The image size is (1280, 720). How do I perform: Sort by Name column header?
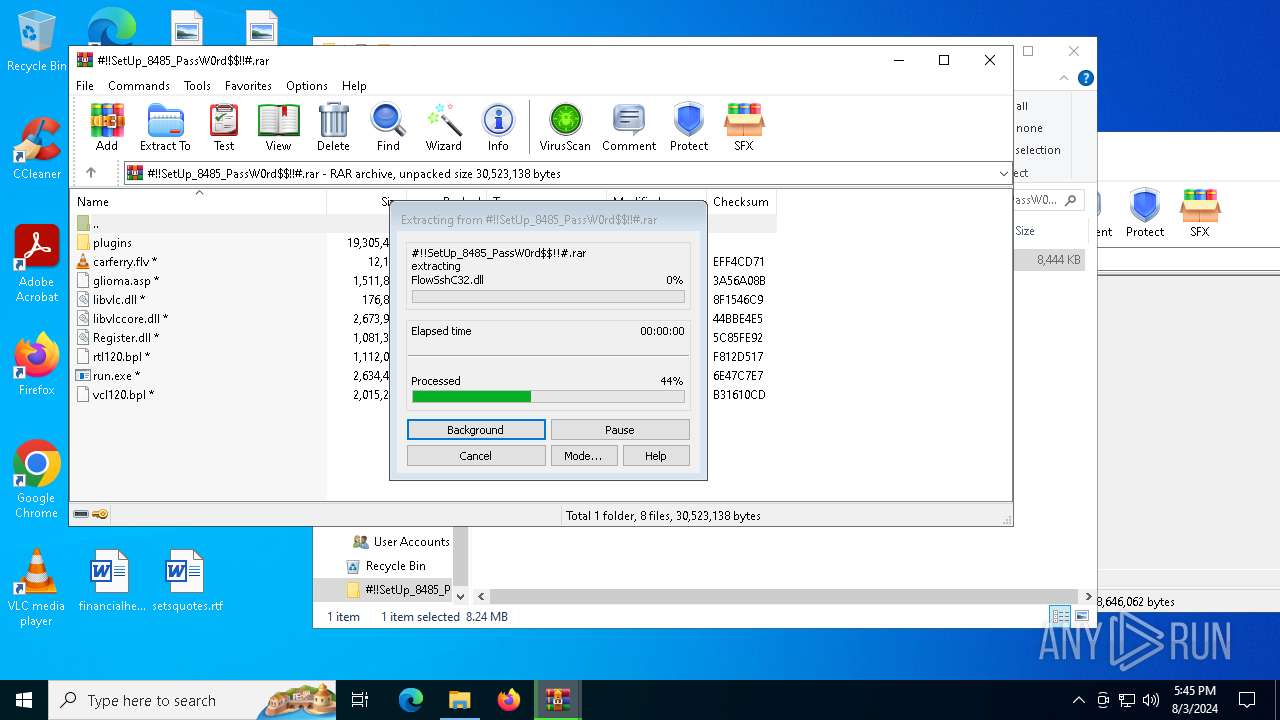tap(198, 202)
